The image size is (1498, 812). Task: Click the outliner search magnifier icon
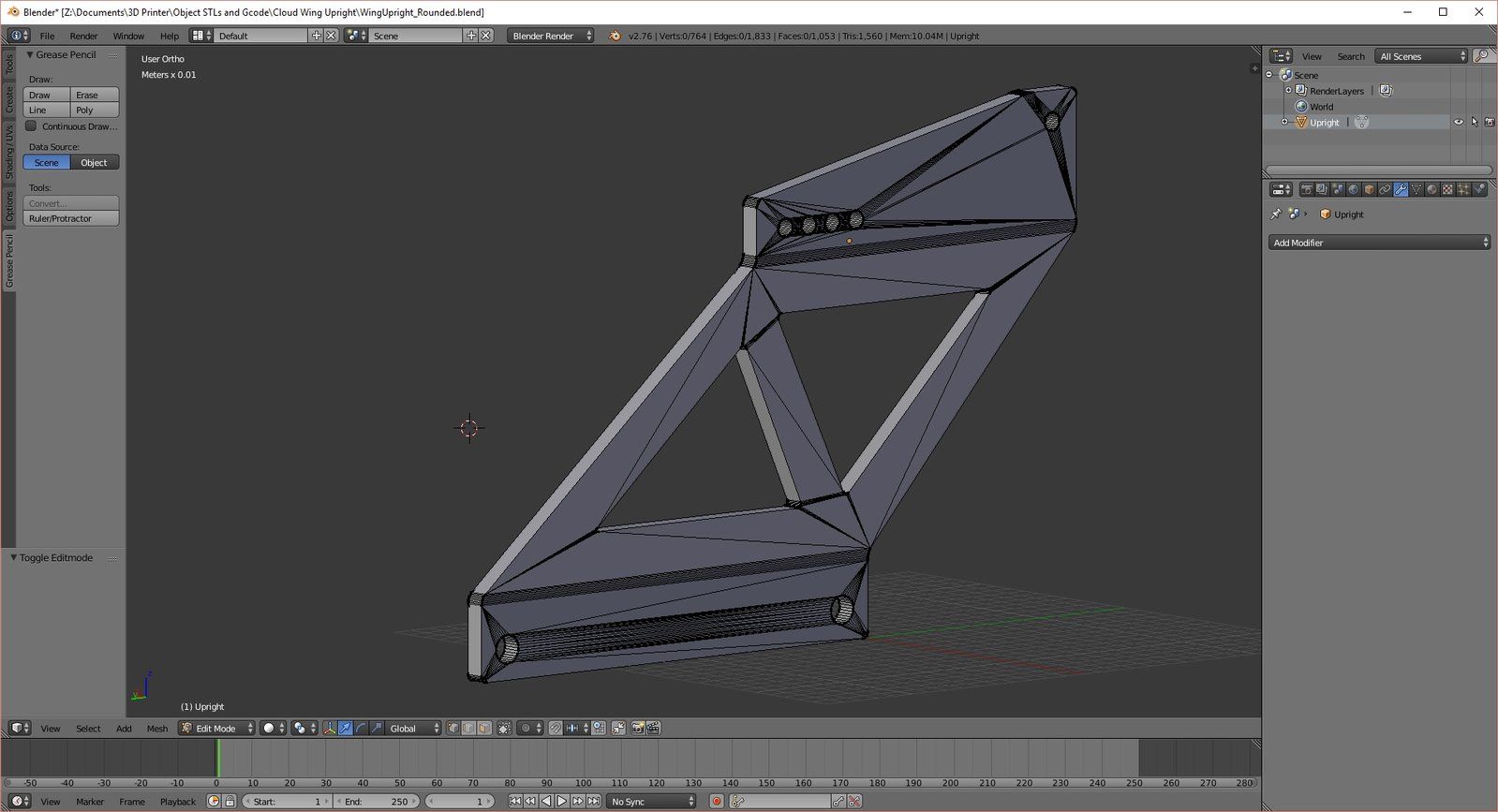click(1482, 56)
